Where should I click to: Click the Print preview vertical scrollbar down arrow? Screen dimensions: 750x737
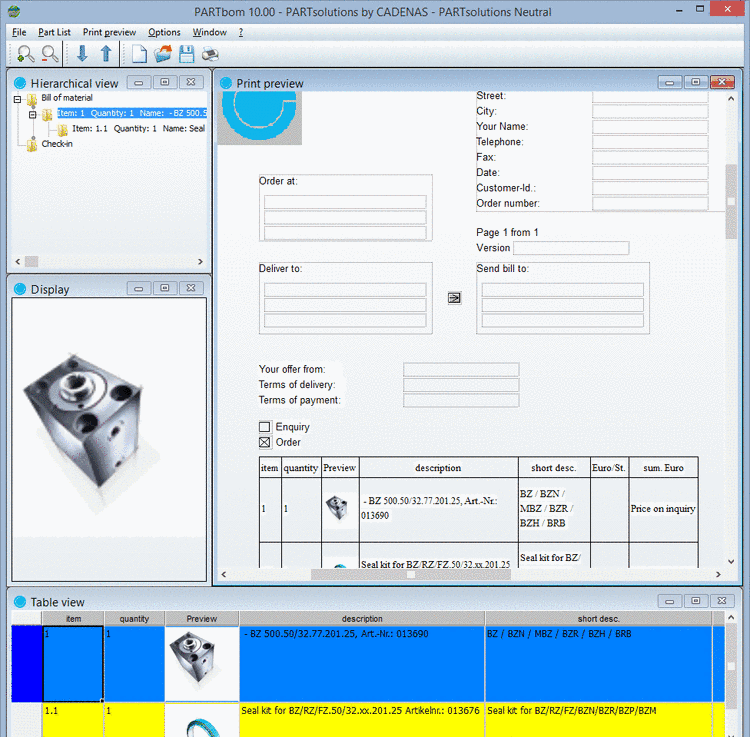731,561
